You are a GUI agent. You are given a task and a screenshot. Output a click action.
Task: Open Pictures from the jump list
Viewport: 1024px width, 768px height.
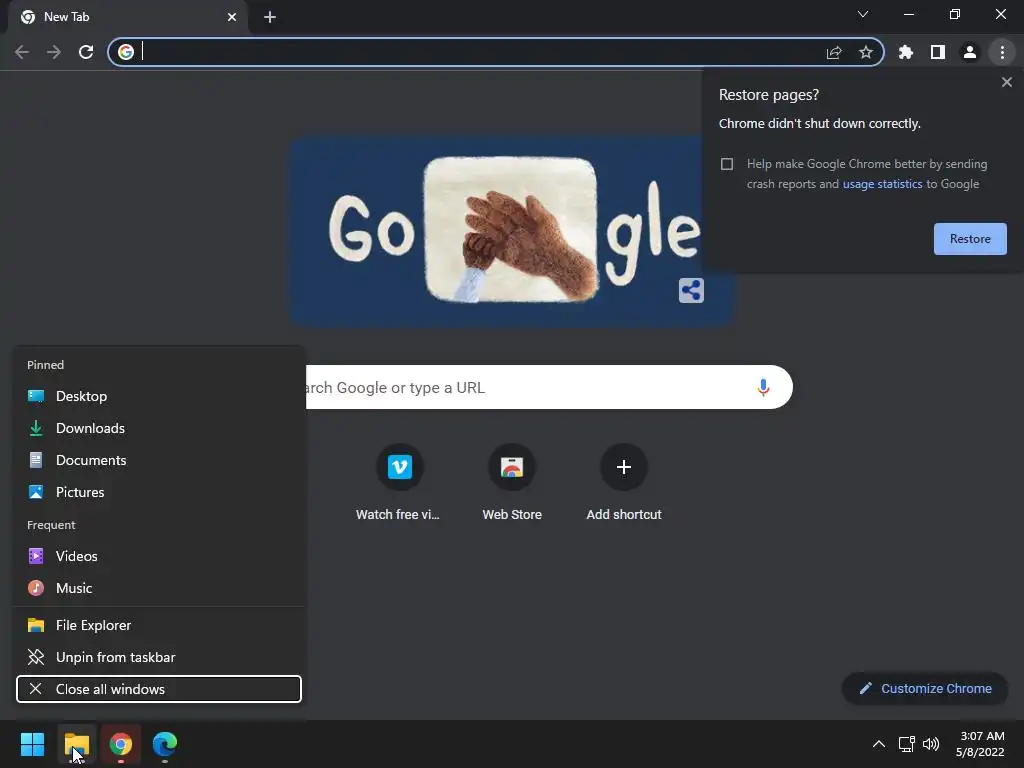[159, 492]
